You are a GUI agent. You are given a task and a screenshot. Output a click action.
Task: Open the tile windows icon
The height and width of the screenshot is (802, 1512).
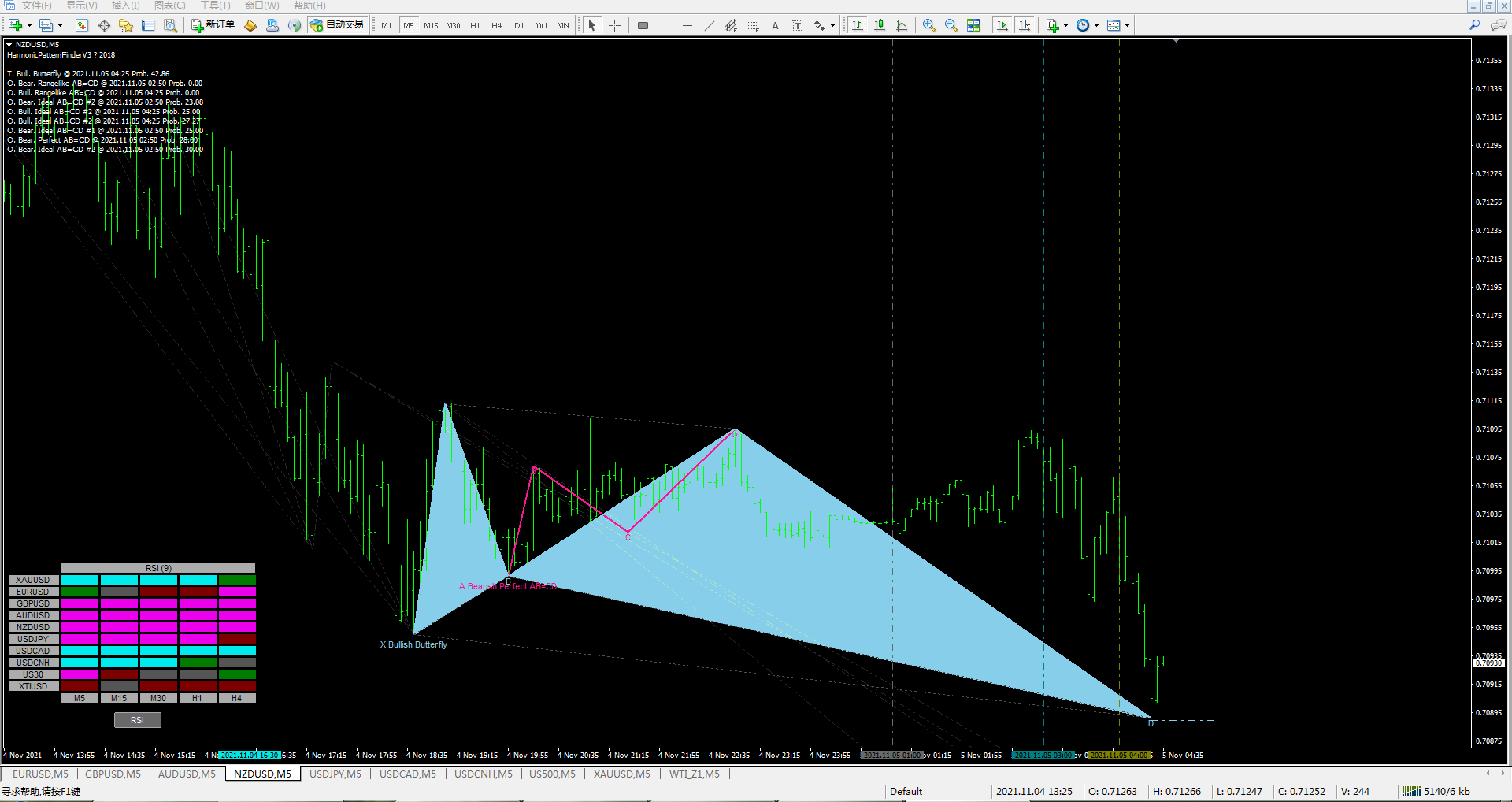coord(973,25)
